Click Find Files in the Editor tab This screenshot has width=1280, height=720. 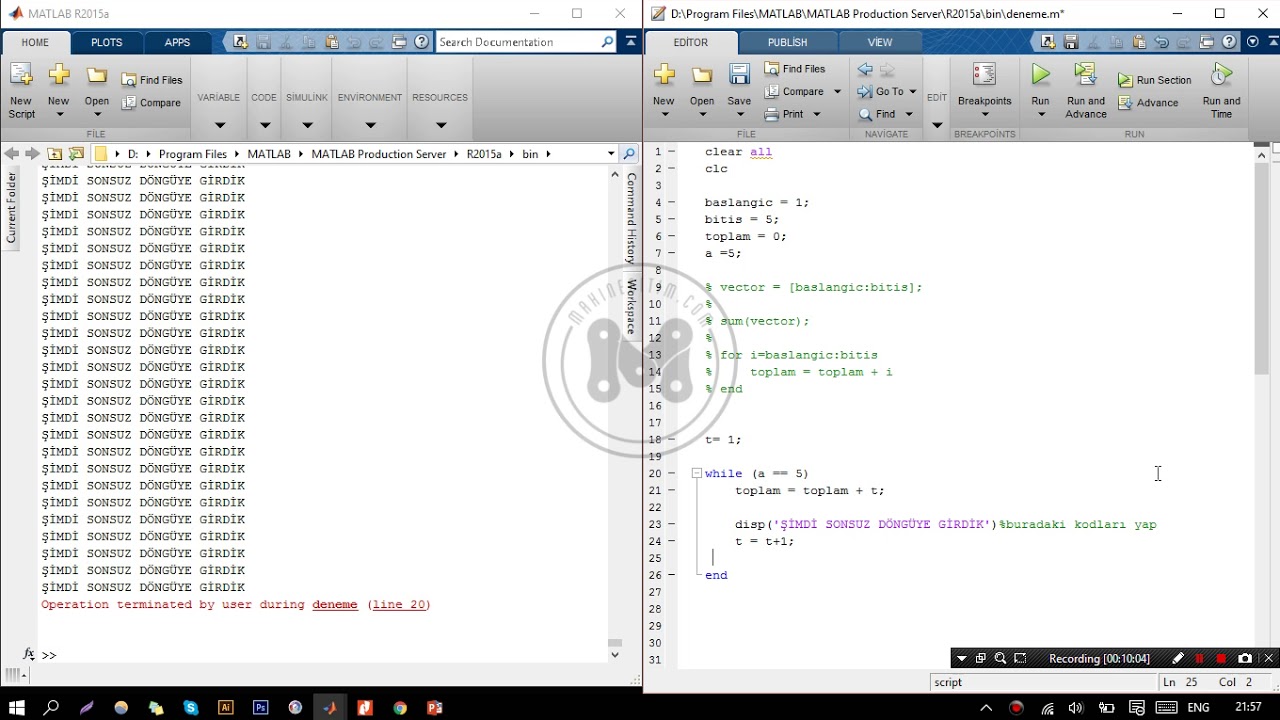point(795,69)
